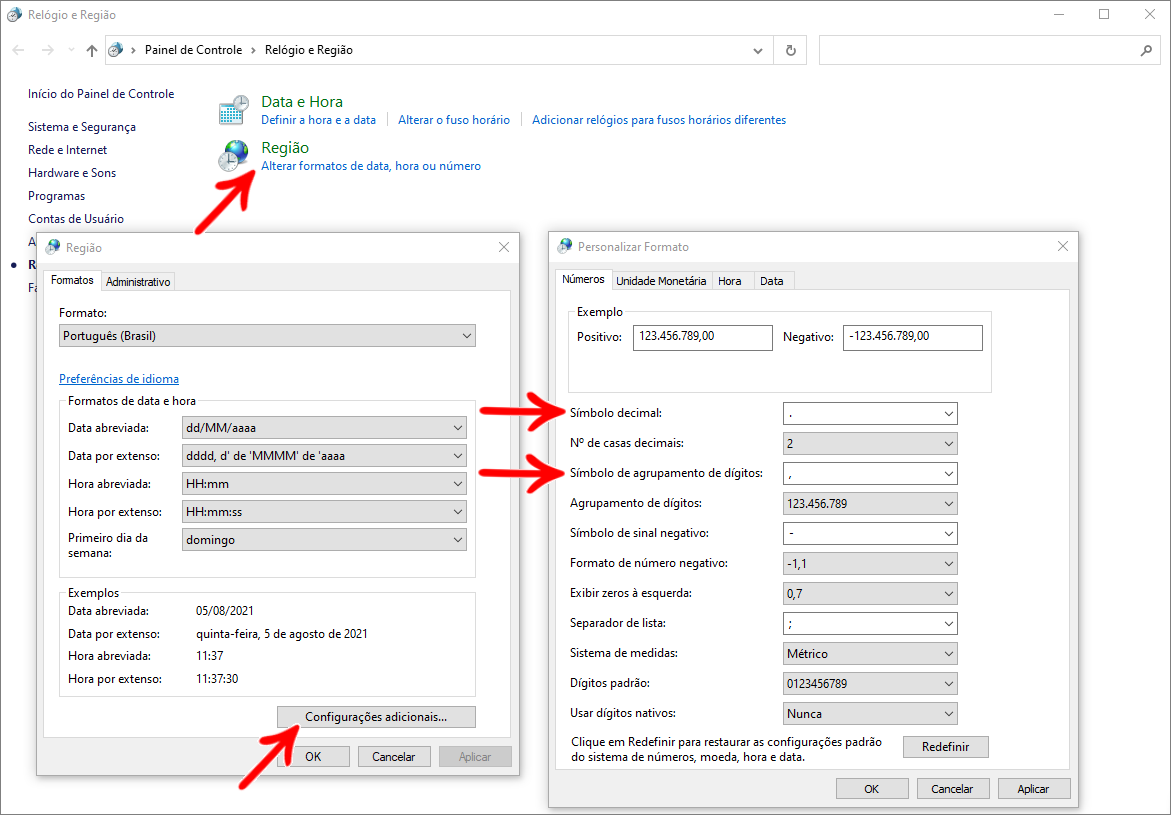The width and height of the screenshot is (1171, 815).
Task: Open Hardware e Sons in sidebar
Action: [x=72, y=173]
